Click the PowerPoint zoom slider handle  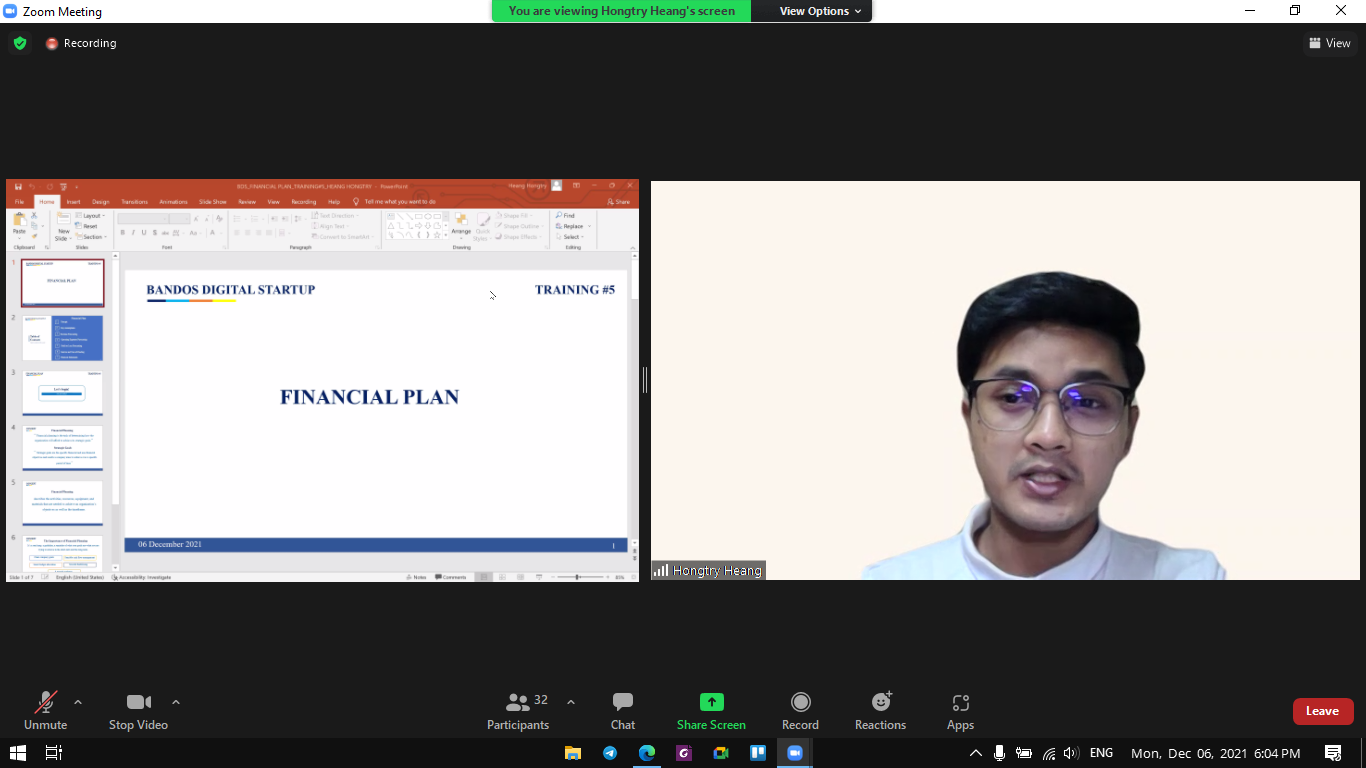(x=577, y=577)
